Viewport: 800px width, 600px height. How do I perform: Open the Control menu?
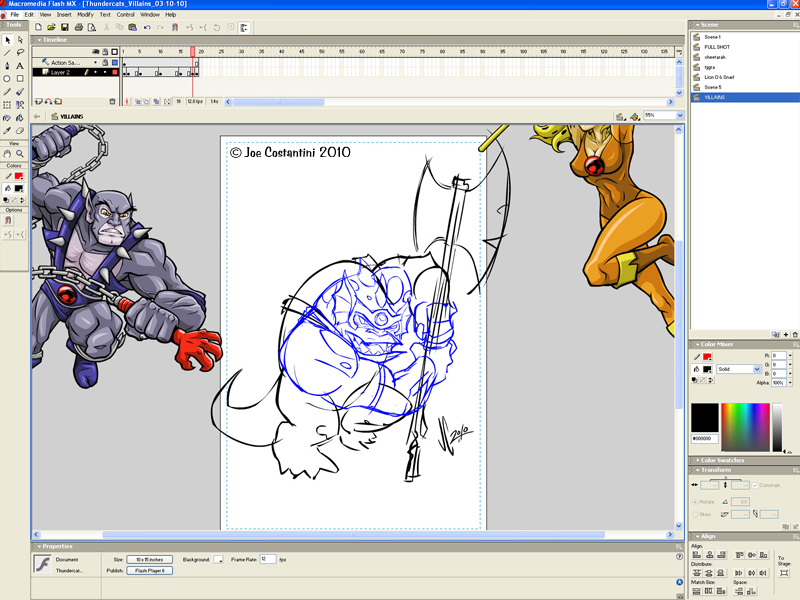tap(126, 15)
